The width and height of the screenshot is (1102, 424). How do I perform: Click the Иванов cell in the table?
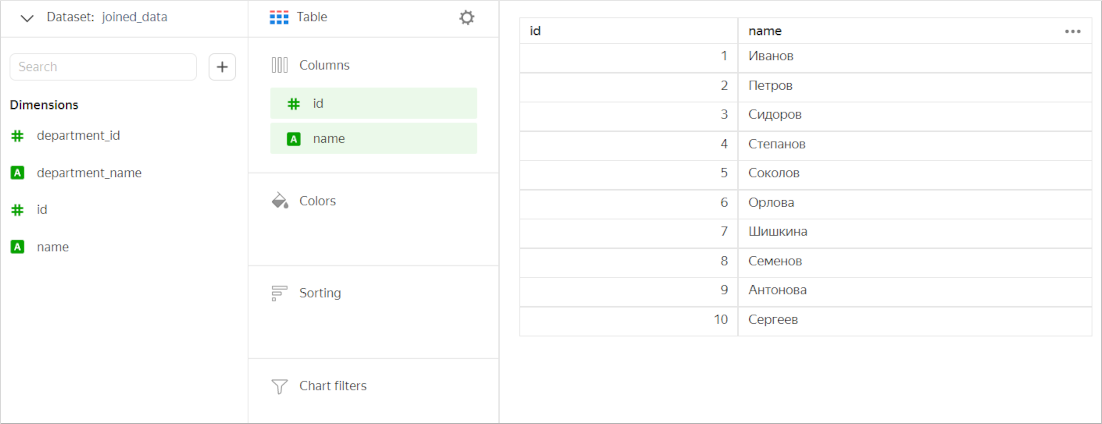click(771, 57)
